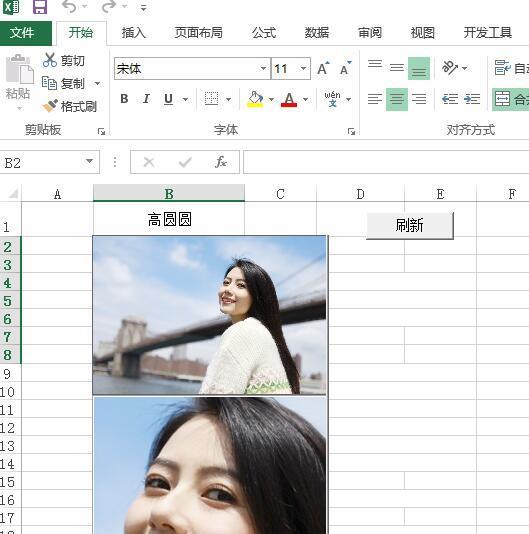
Task: Toggle Underline formatting
Action: coord(169,99)
